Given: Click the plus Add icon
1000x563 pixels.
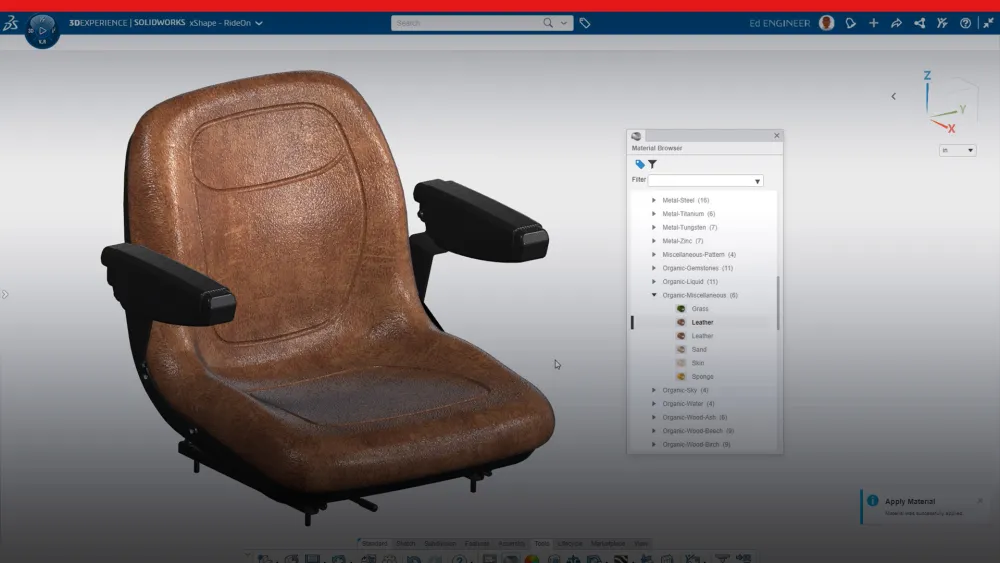Looking at the screenshot, I should [873, 23].
